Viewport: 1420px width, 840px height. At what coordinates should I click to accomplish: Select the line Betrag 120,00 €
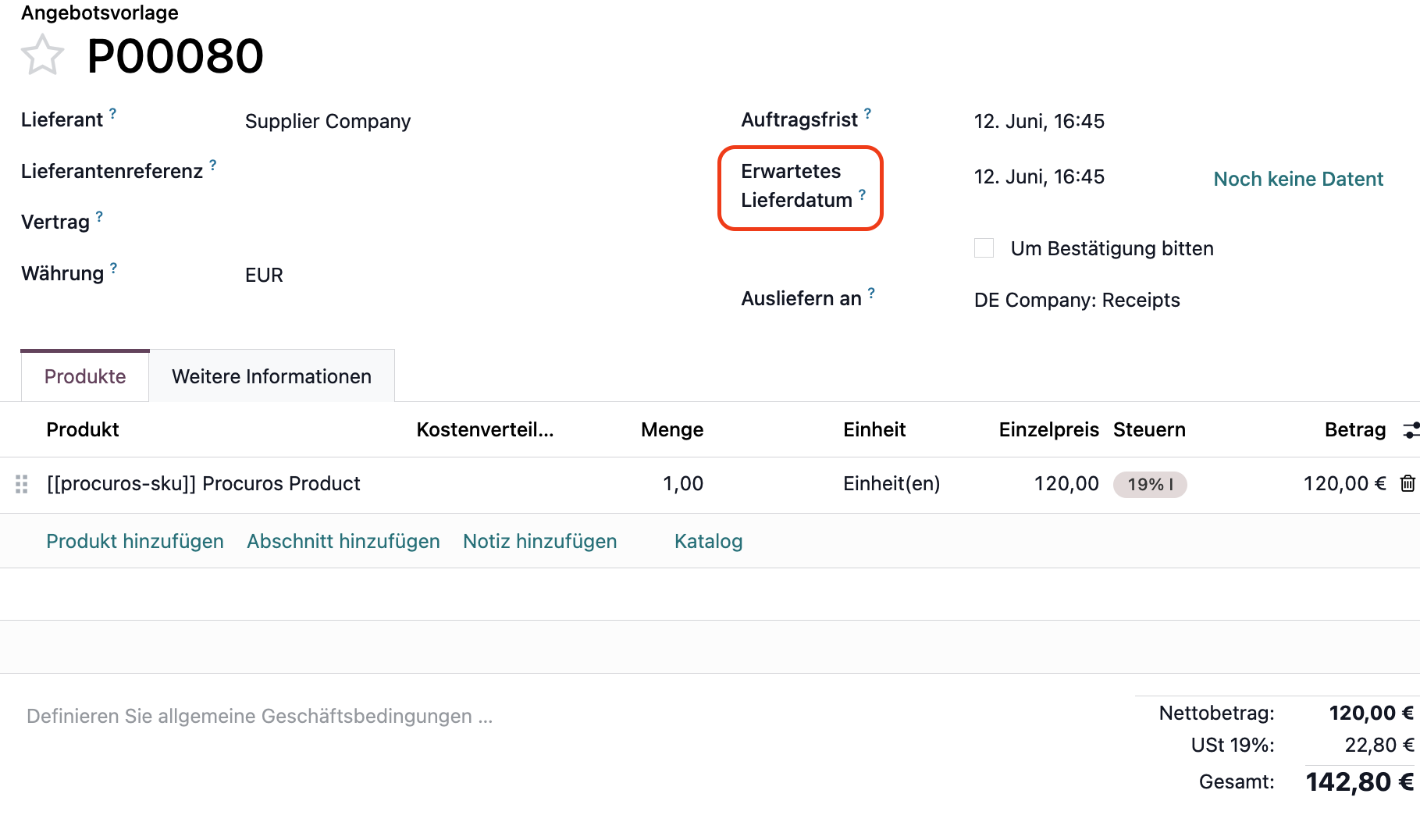[1344, 483]
